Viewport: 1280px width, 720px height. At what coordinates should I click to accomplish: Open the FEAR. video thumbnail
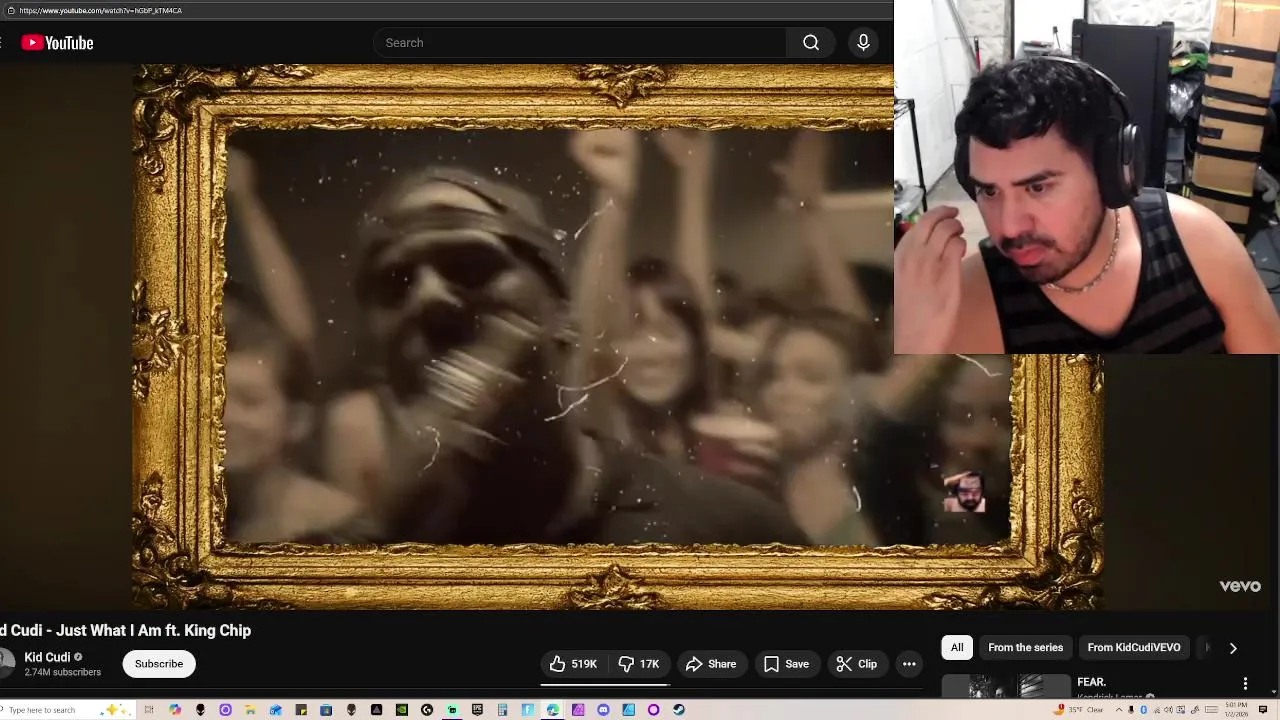1006,686
